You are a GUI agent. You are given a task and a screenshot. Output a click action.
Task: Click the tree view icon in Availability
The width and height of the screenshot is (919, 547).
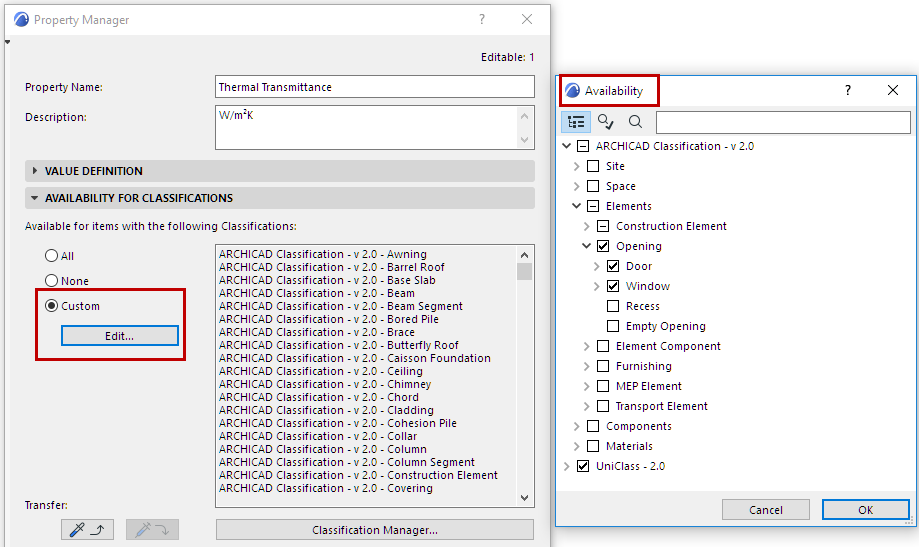[x=576, y=122]
